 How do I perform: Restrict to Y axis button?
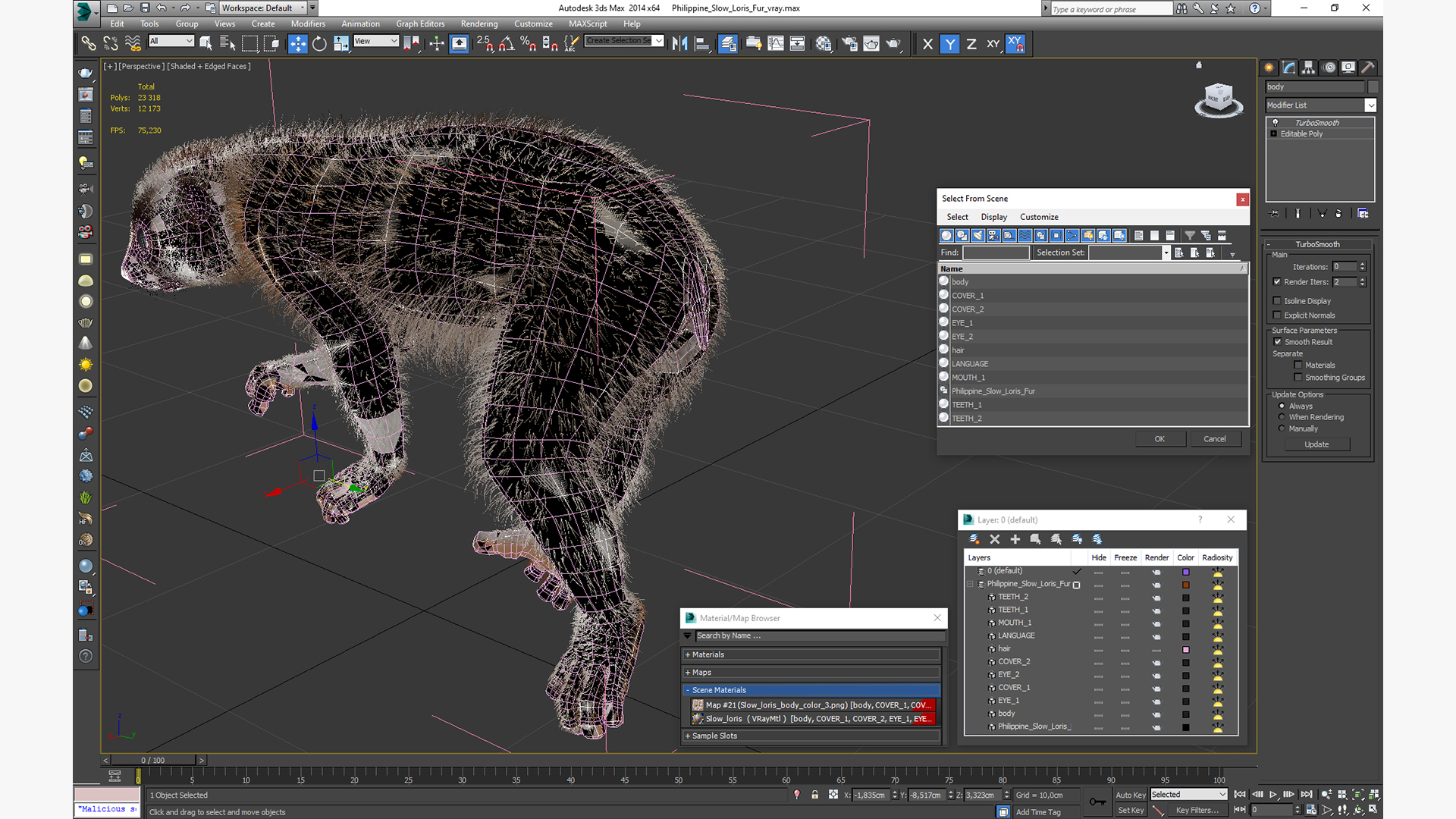pos(949,44)
